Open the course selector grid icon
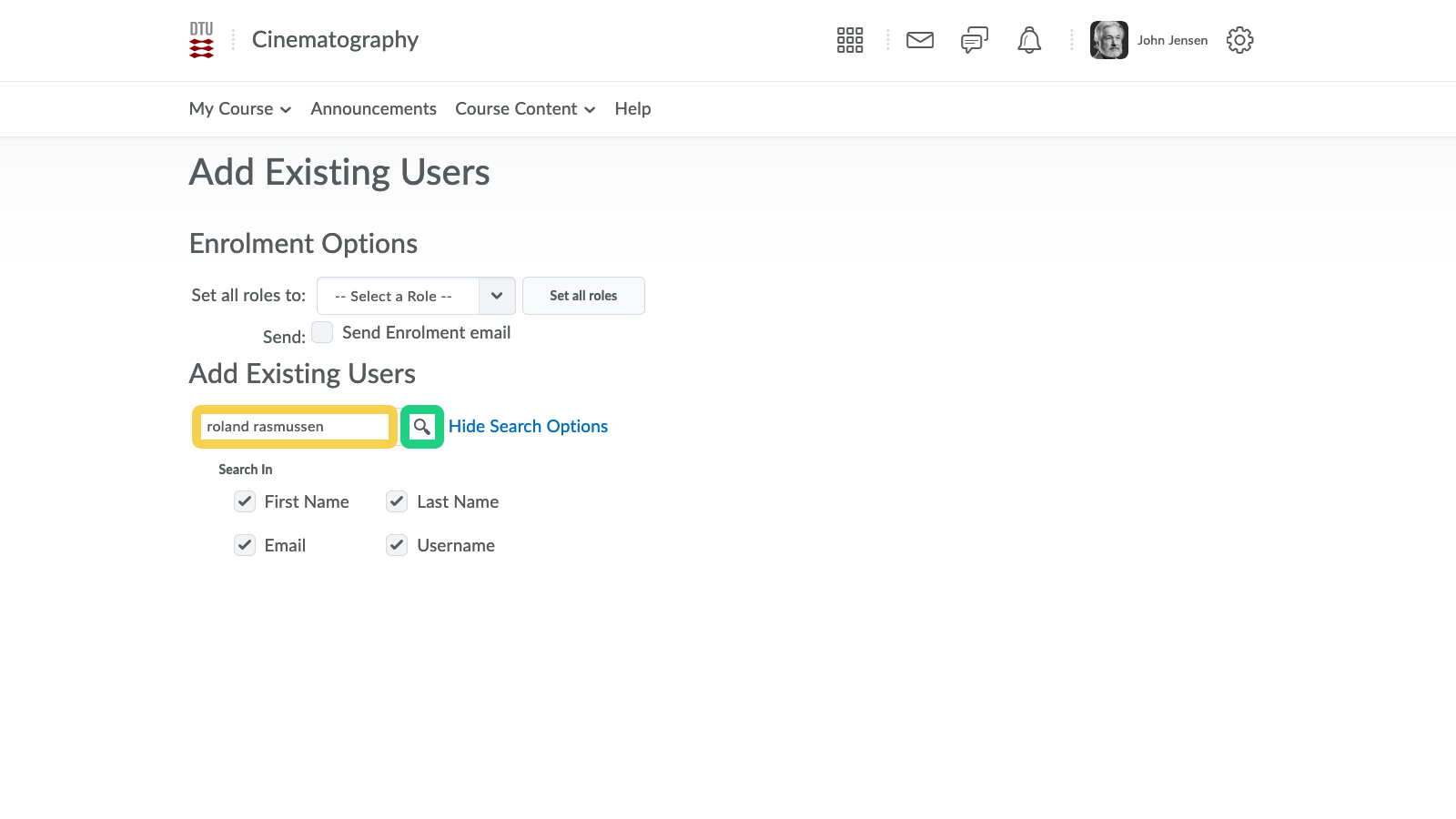Viewport: 1456px width, 819px height. [850, 40]
